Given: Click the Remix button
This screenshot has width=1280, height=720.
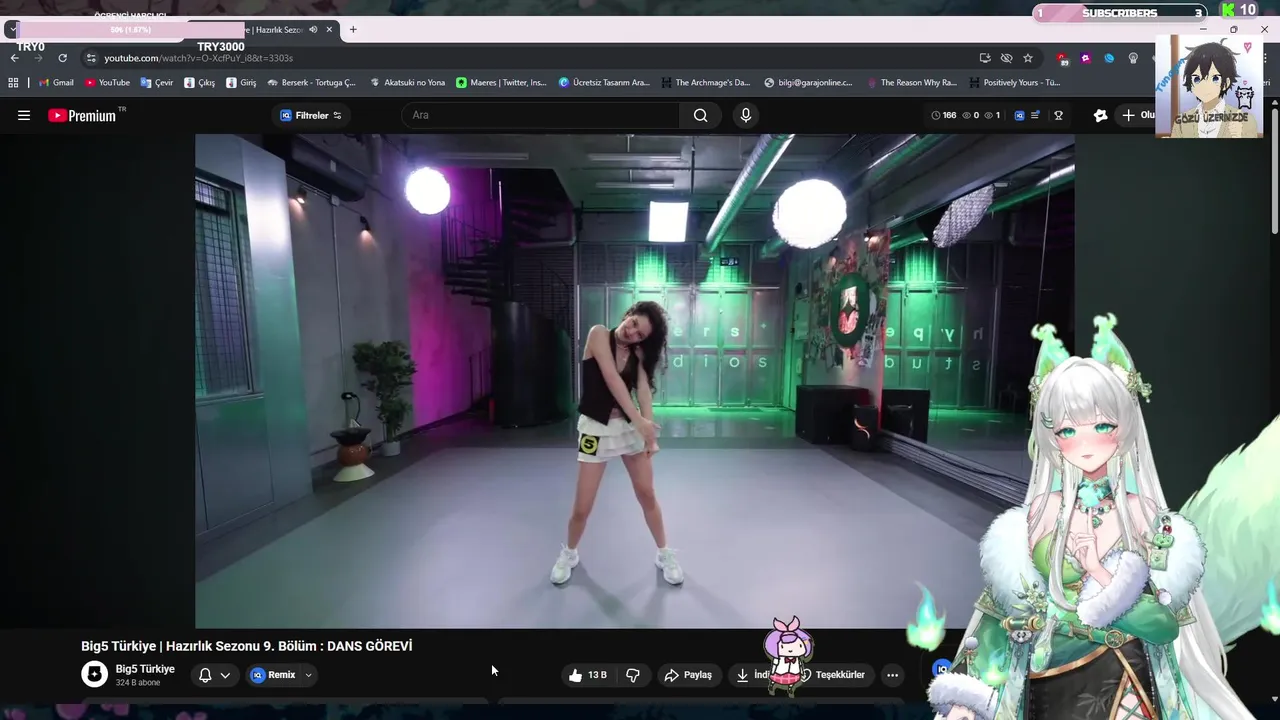Looking at the screenshot, I should point(273,675).
